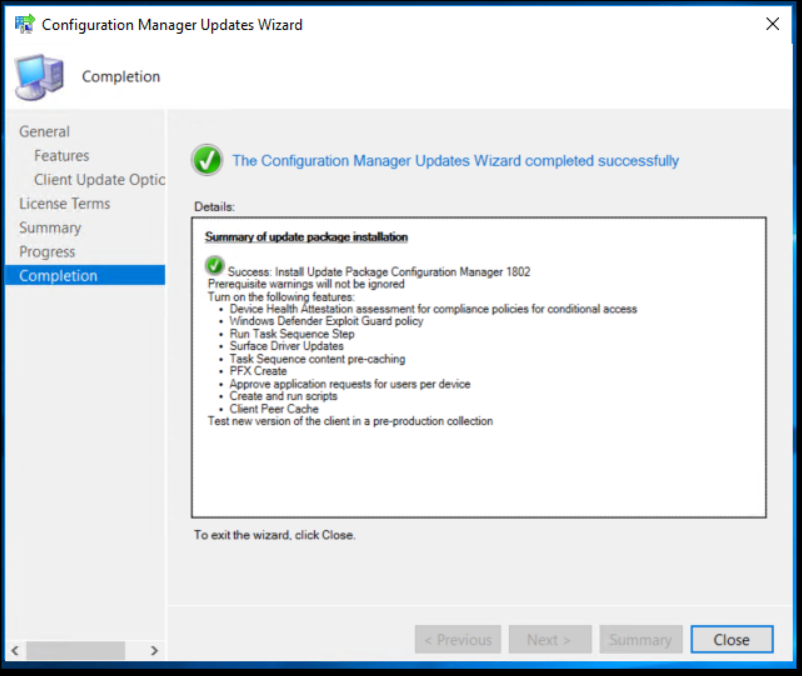This screenshot has height=676, width=802.
Task: Click 'Windows Defender Exploit Guard policy' bullet
Action: (326, 321)
